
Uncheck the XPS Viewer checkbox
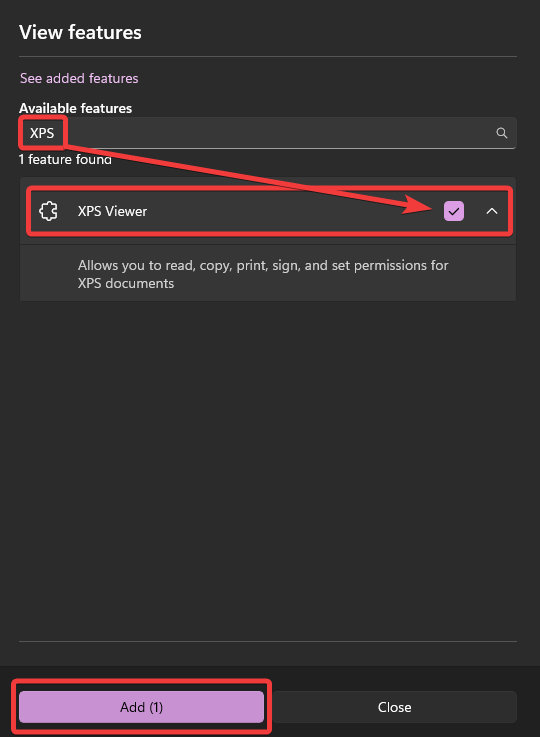coord(454,211)
